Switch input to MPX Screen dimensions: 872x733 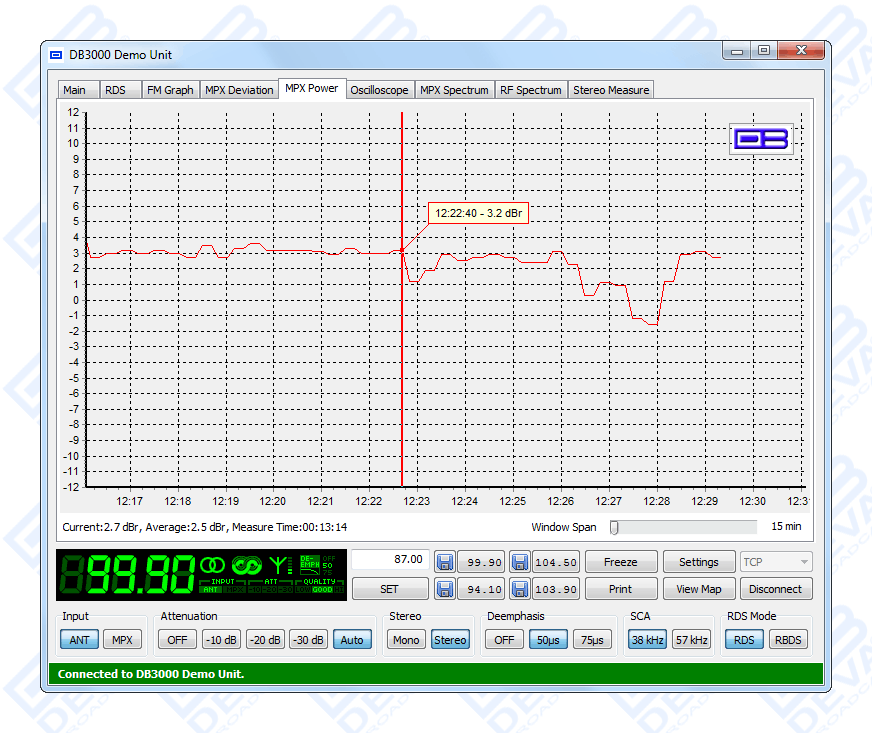click(121, 640)
